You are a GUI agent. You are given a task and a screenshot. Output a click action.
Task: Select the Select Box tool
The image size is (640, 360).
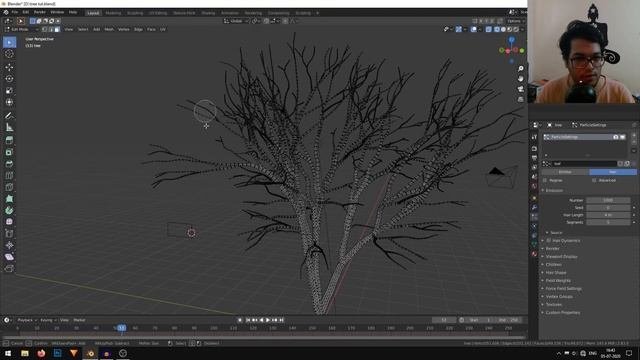point(9,42)
